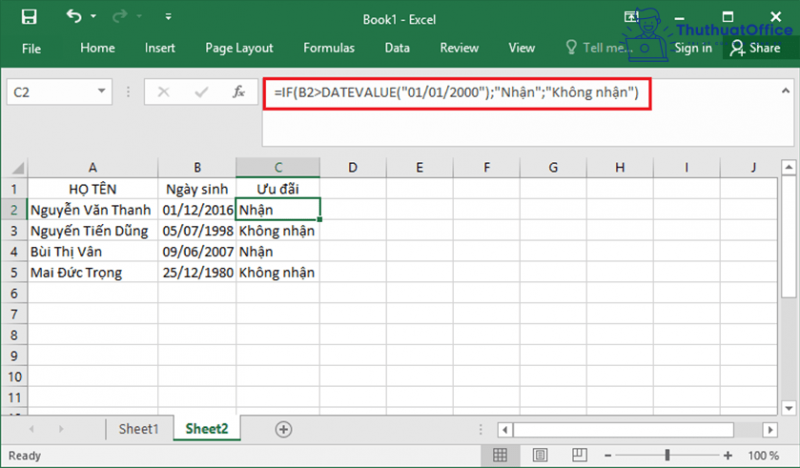The height and width of the screenshot is (468, 800).
Task: Click the Name Box showing C2
Action: [51, 92]
